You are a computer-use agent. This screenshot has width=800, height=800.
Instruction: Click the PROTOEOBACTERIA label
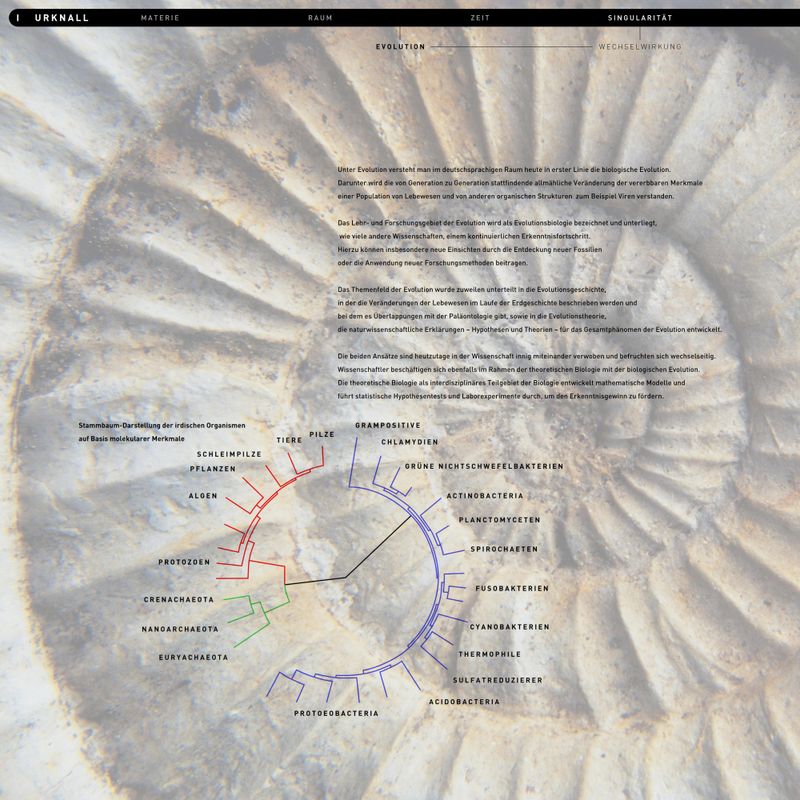[x=336, y=713]
